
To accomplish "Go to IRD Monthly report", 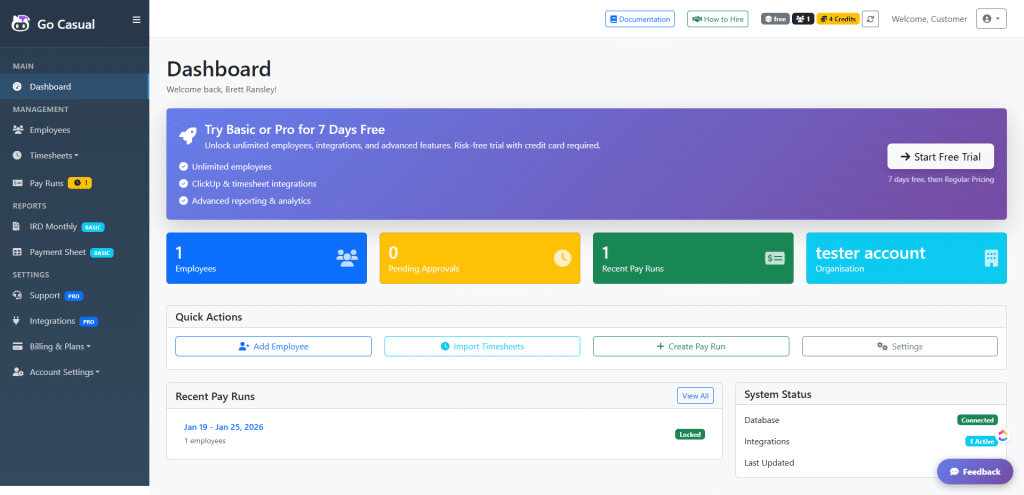I will point(53,226).
